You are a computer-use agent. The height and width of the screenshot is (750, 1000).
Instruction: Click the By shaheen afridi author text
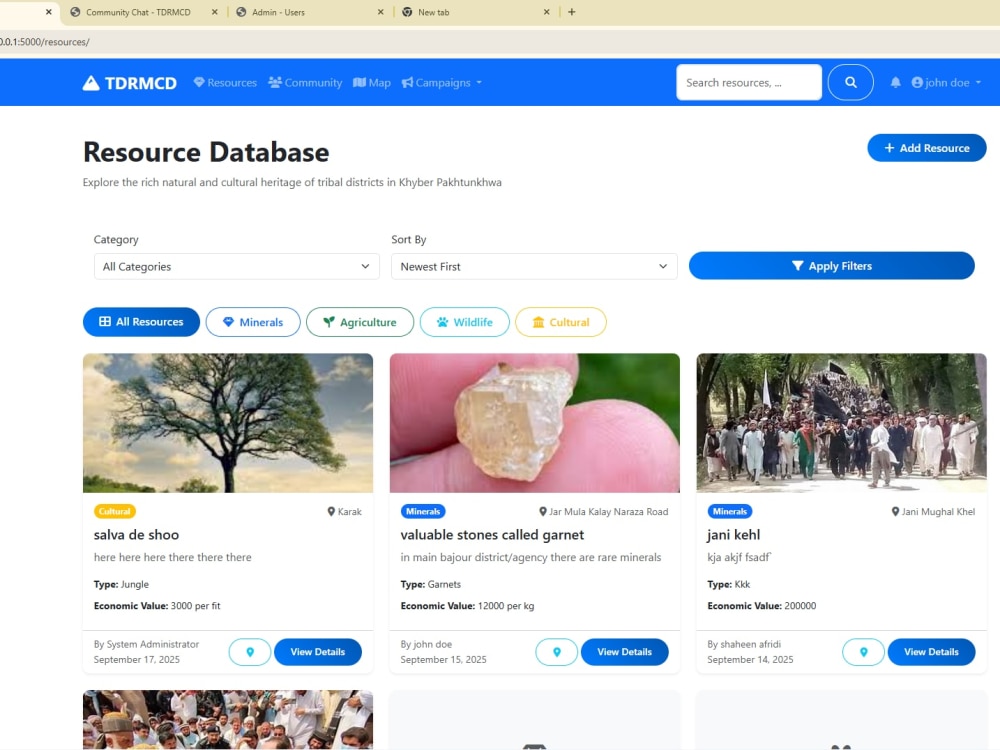(x=744, y=644)
